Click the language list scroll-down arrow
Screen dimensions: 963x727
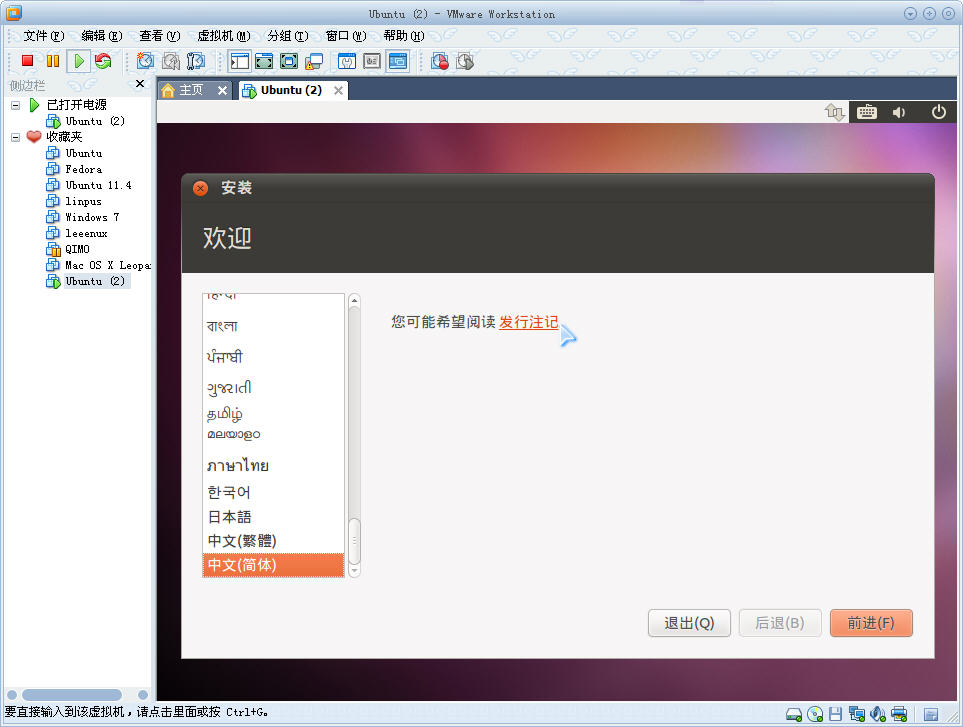point(354,570)
